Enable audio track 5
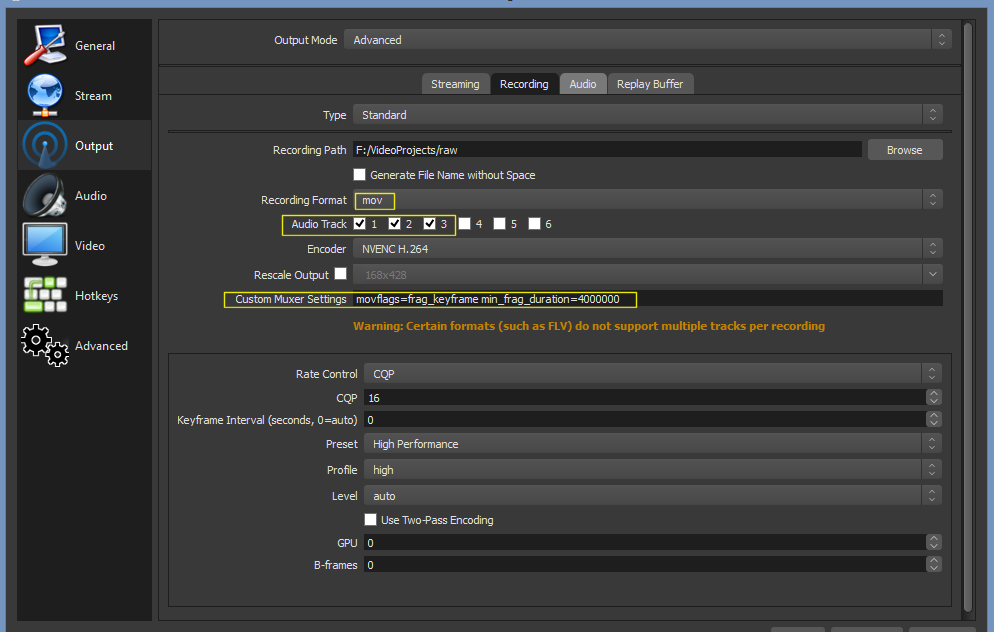This screenshot has width=994, height=632. (x=500, y=224)
